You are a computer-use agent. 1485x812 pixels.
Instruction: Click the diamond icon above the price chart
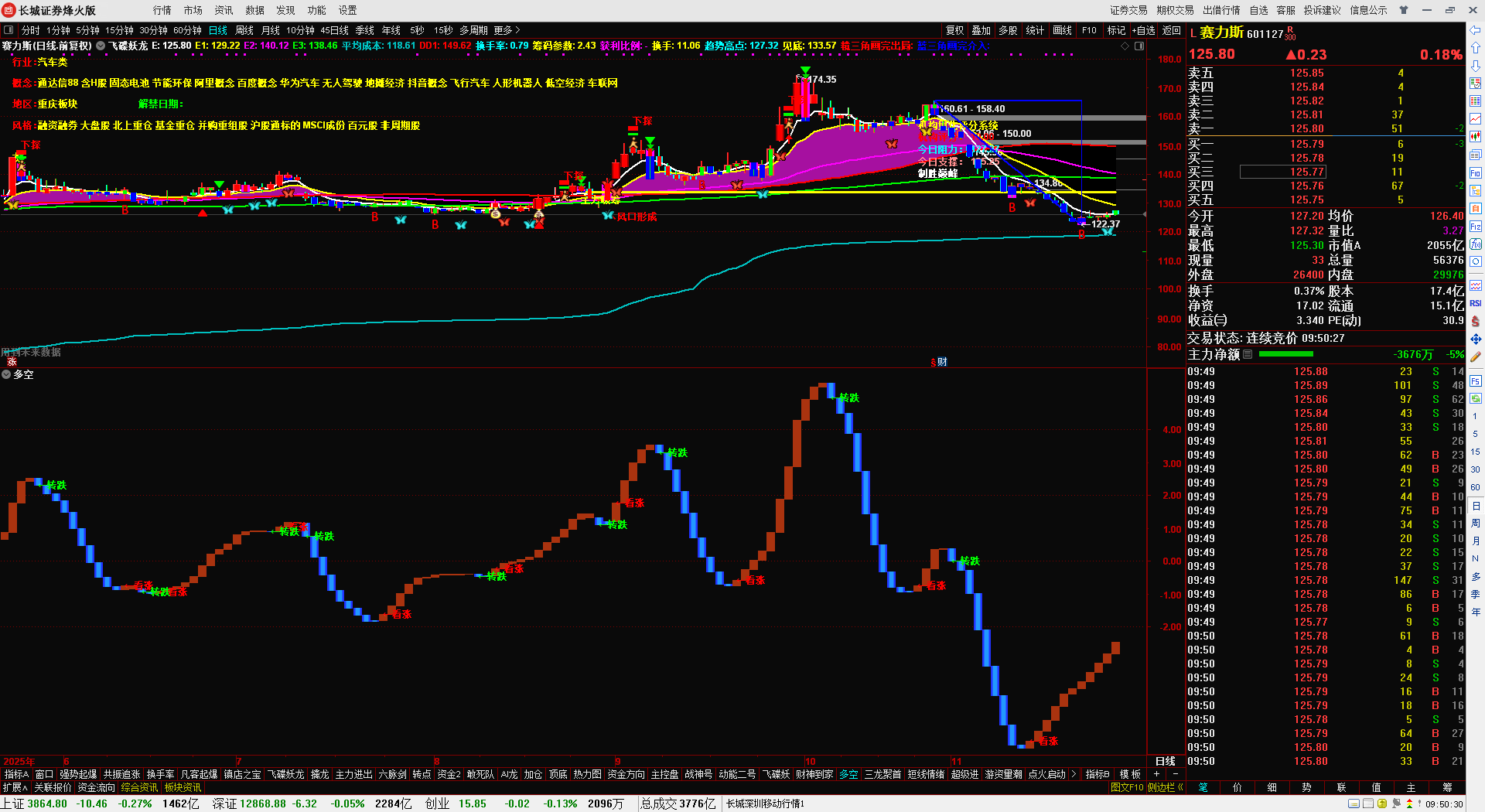click(1125, 46)
